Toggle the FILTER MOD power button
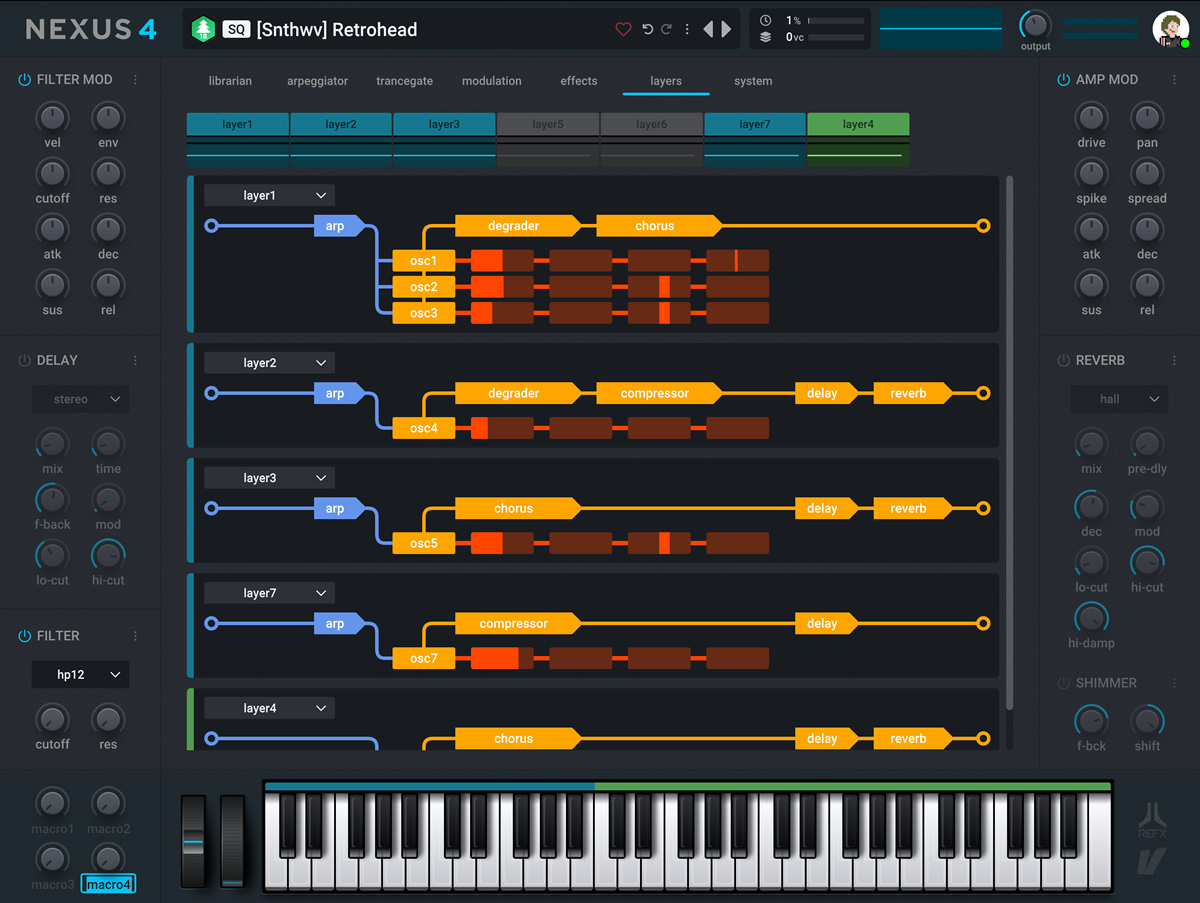 22,79
